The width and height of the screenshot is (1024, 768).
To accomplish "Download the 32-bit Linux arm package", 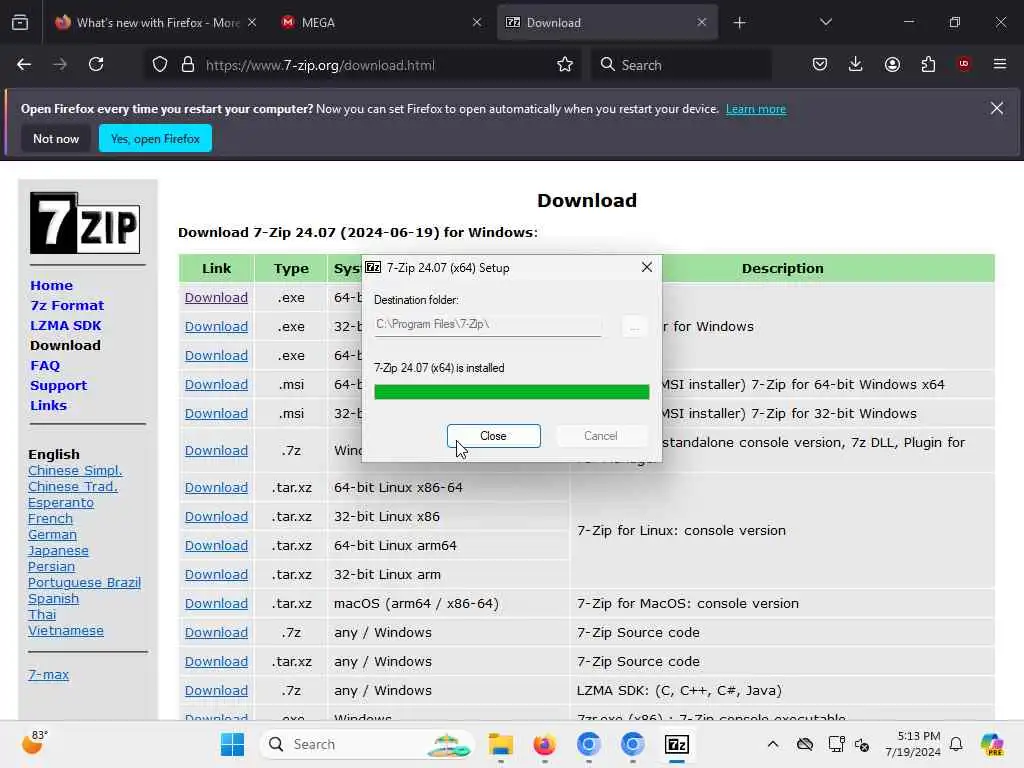I will pos(216,575).
